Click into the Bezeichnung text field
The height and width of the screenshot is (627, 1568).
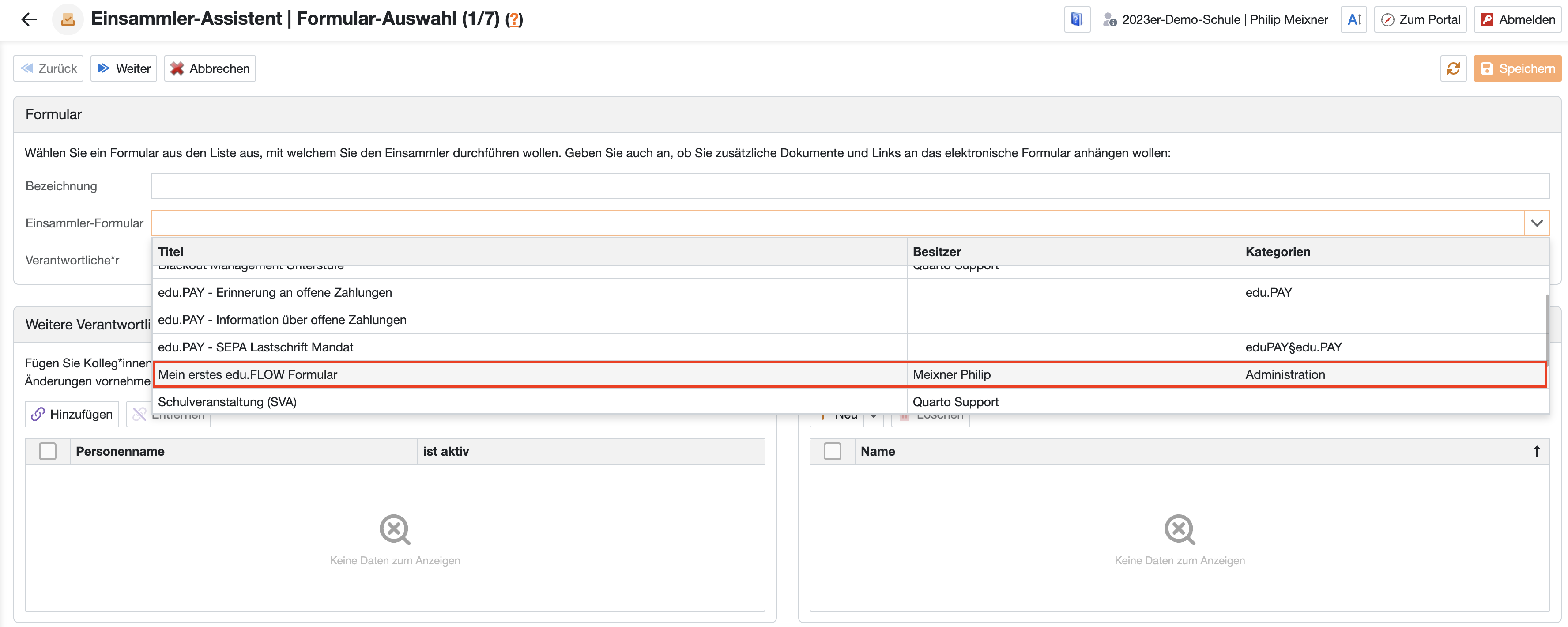(849, 185)
